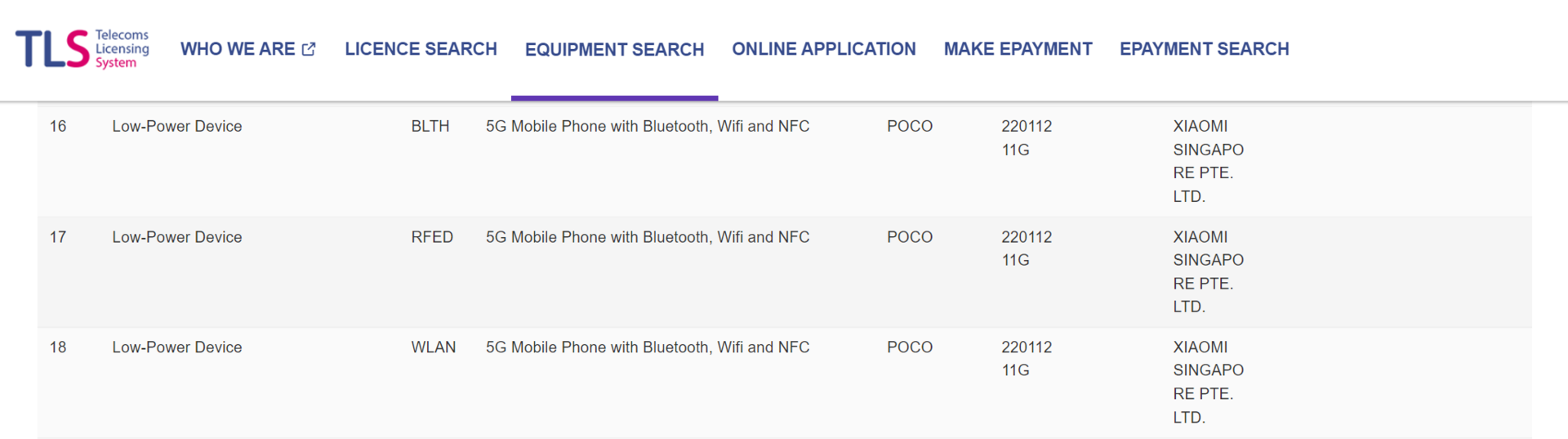This screenshot has height=439, width=1568.
Task: Select row 18 WLAN equipment type
Action: (434, 347)
